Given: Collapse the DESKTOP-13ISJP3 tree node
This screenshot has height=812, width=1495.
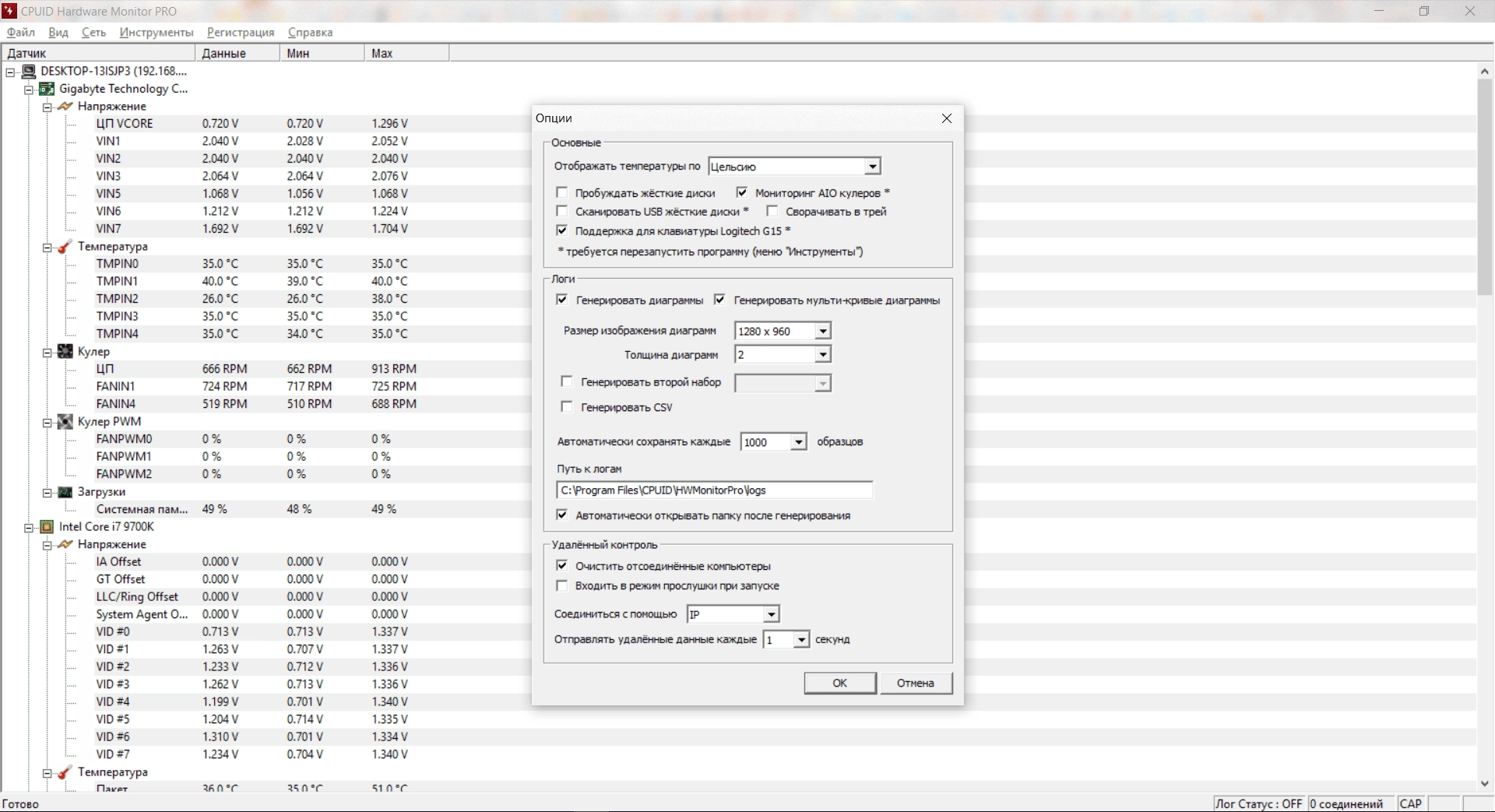Looking at the screenshot, I should 10,72.
